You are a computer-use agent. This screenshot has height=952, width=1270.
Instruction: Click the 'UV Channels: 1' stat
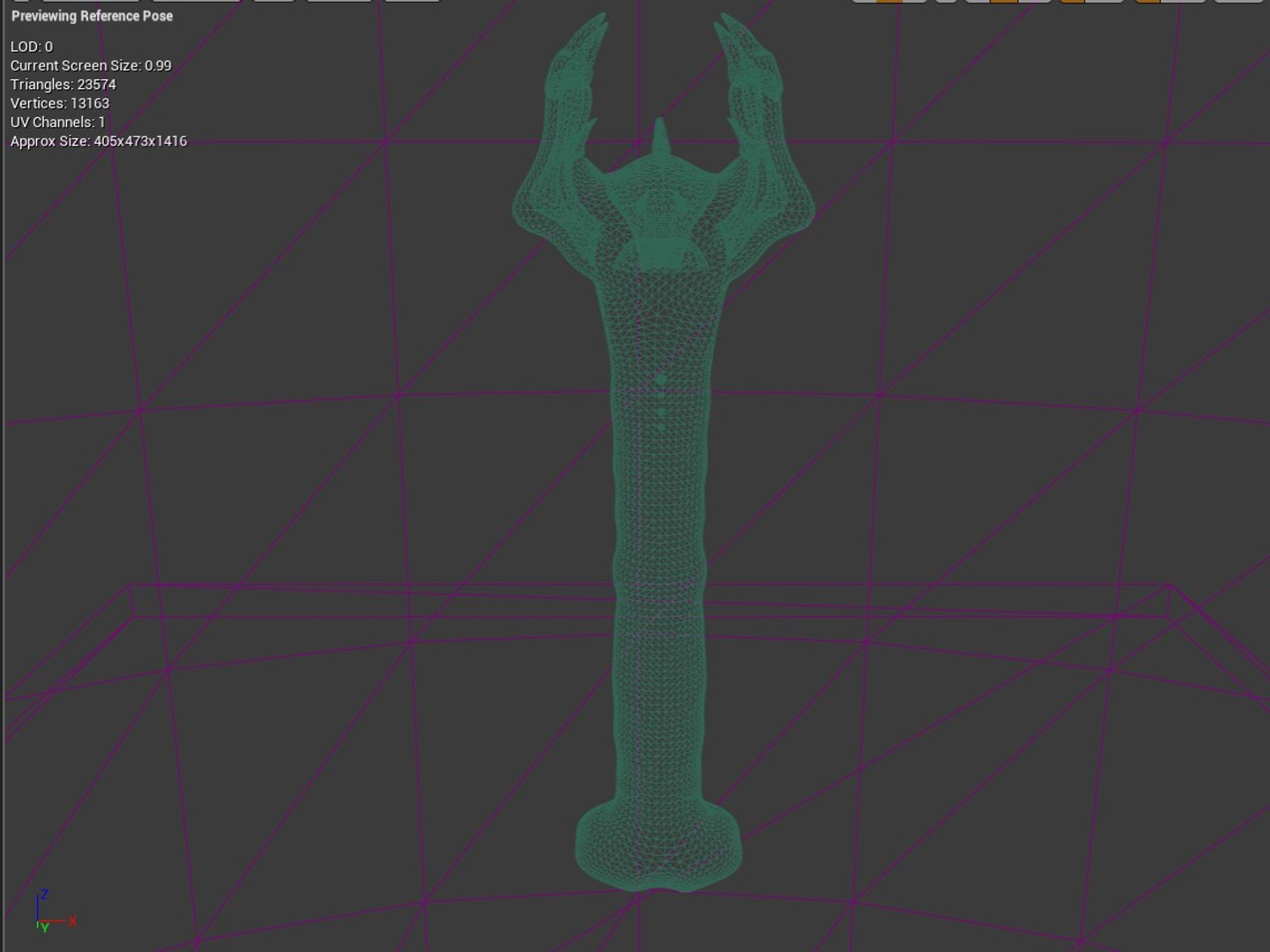pyautogui.click(x=58, y=123)
